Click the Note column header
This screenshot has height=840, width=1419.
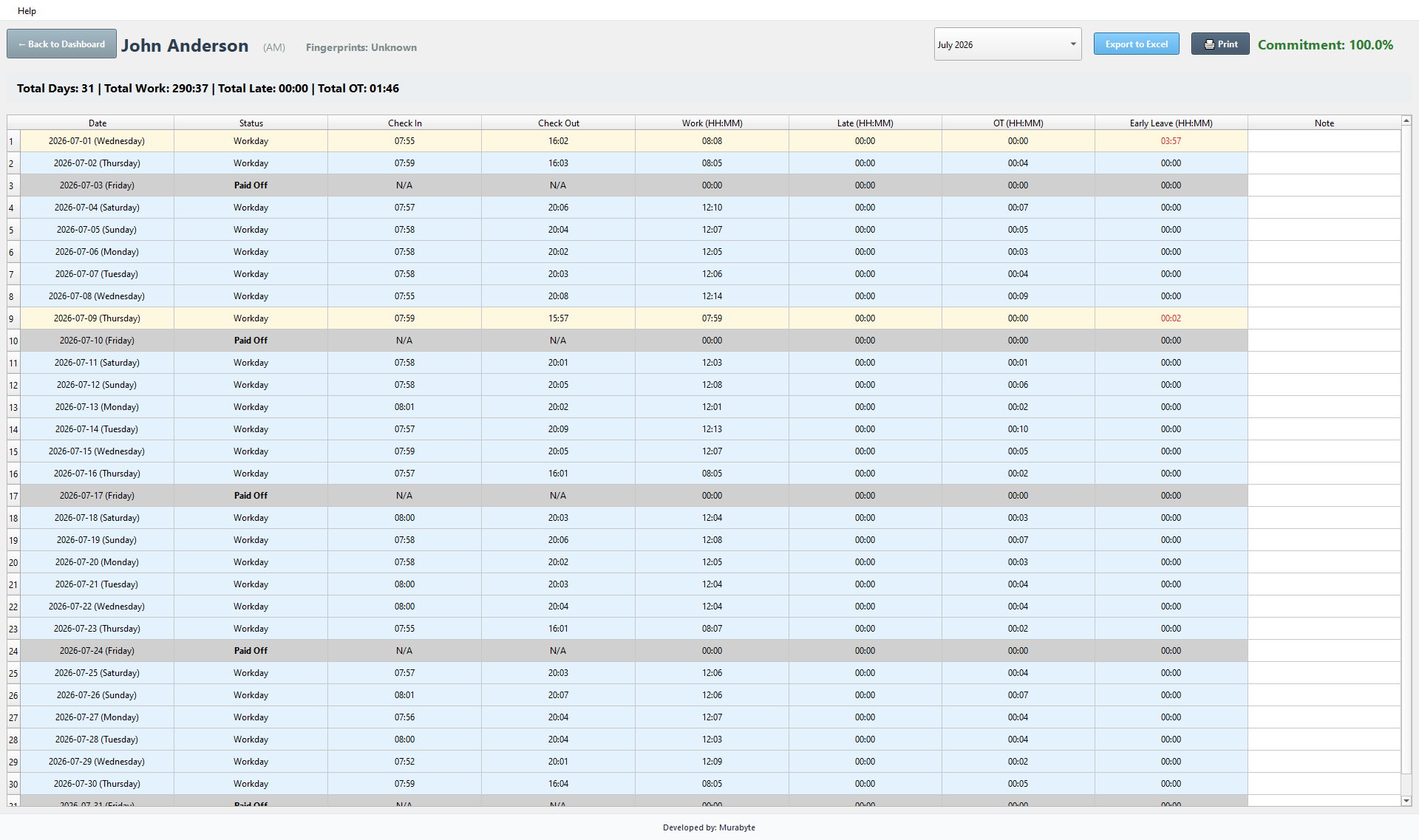point(1324,123)
